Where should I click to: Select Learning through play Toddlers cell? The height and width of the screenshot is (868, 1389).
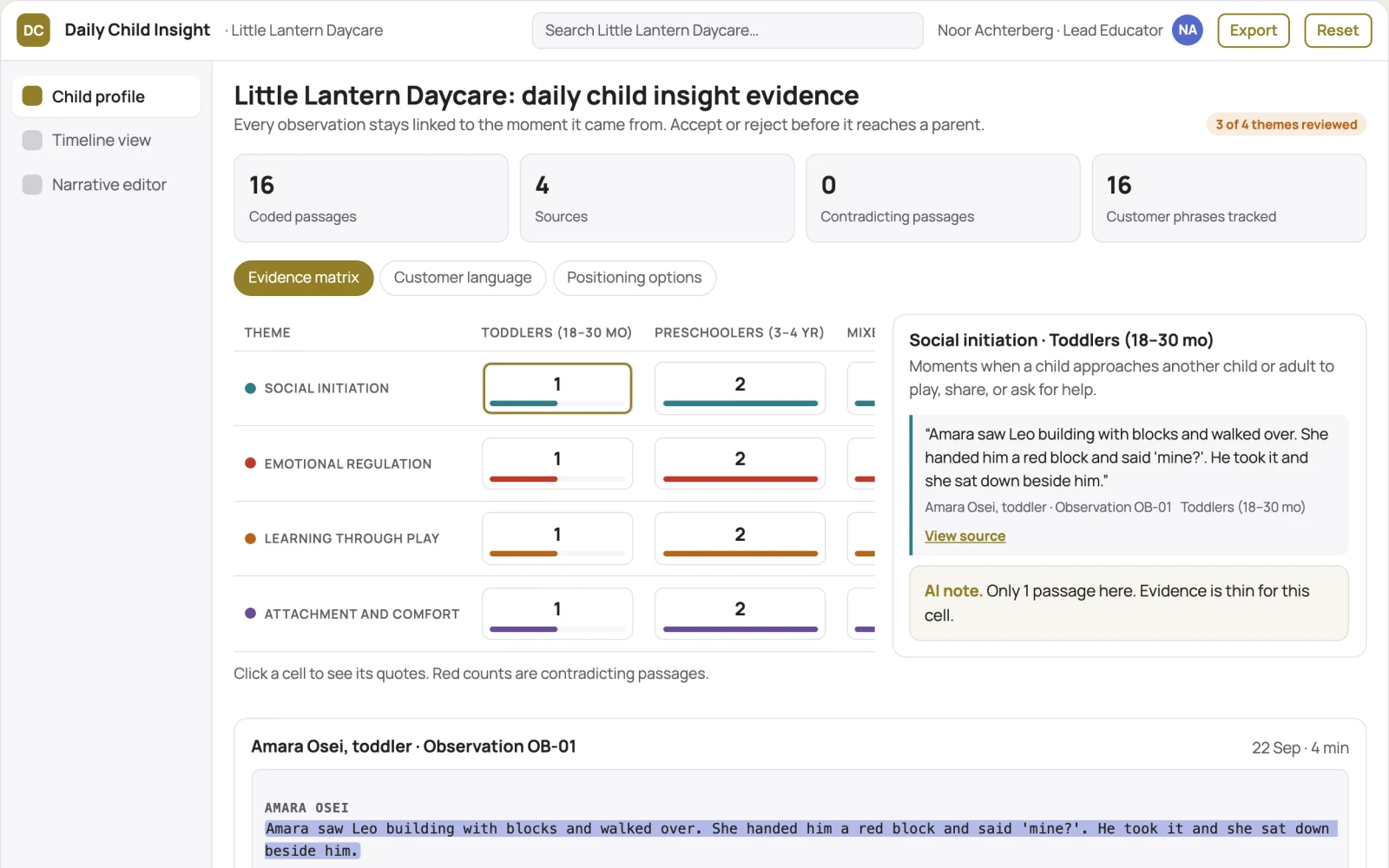point(557,538)
